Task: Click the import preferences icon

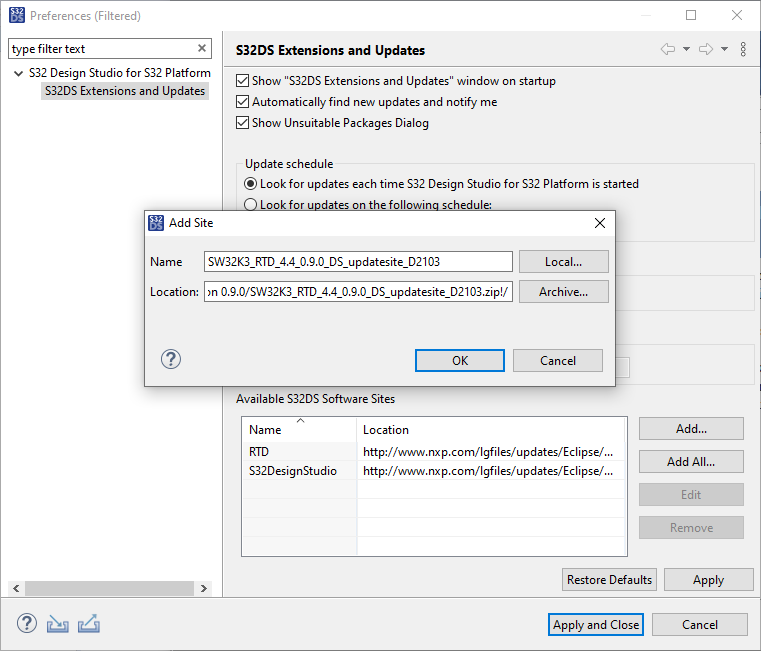Action: (58, 624)
